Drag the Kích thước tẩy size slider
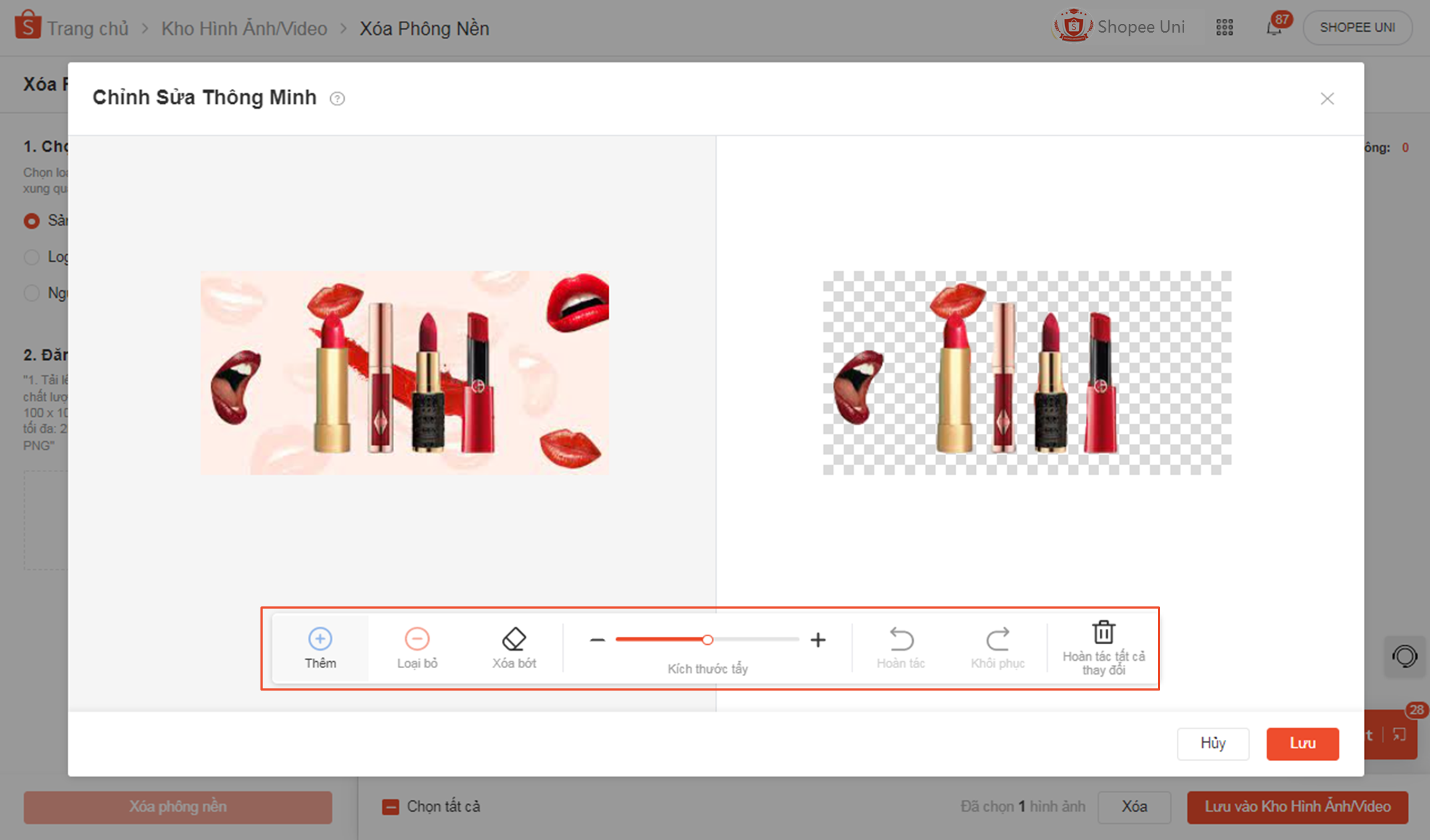The width and height of the screenshot is (1430, 840). tap(708, 641)
